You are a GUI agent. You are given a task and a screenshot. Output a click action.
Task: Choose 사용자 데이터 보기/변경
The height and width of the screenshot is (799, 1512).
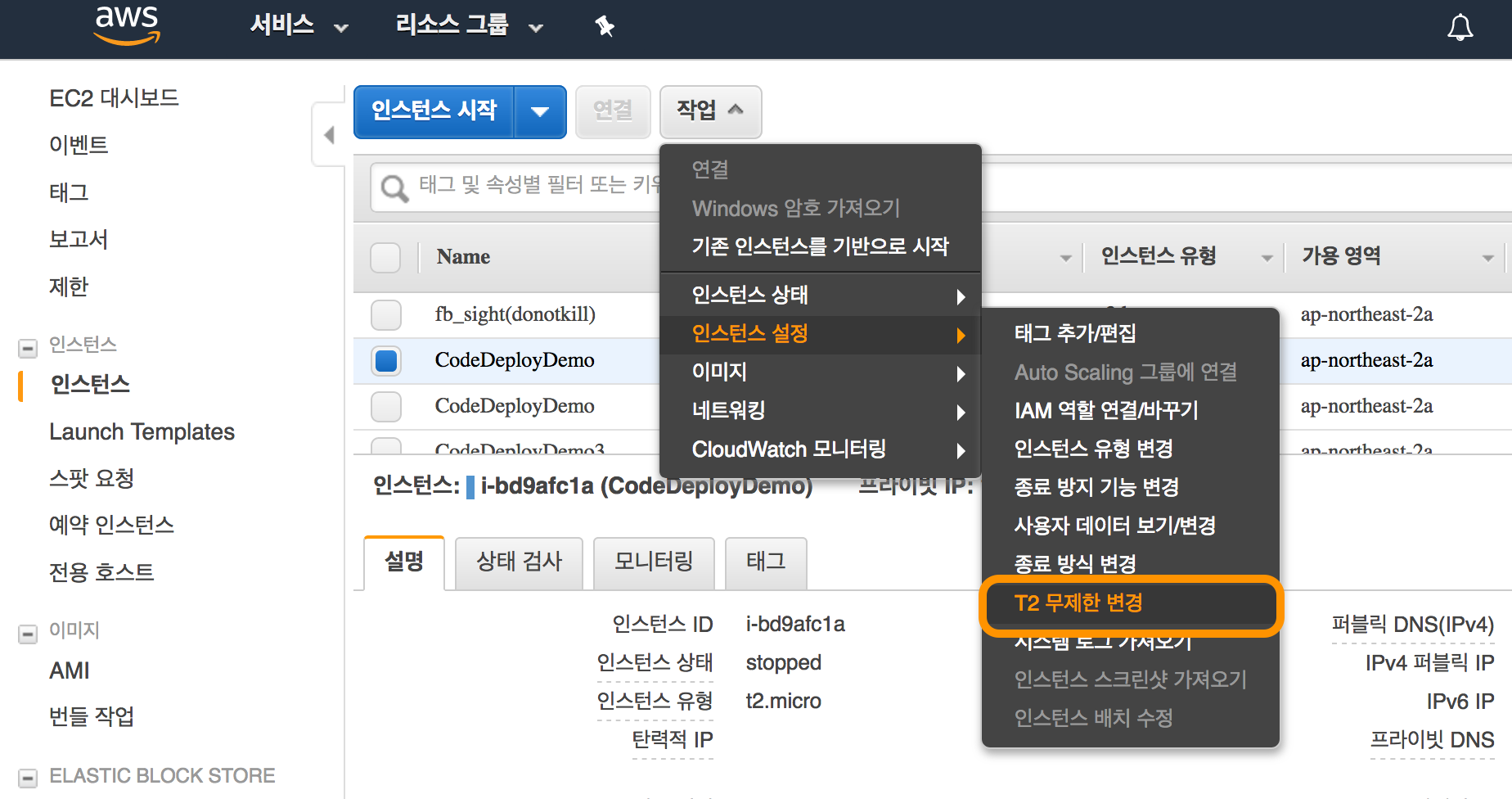coord(1130,526)
